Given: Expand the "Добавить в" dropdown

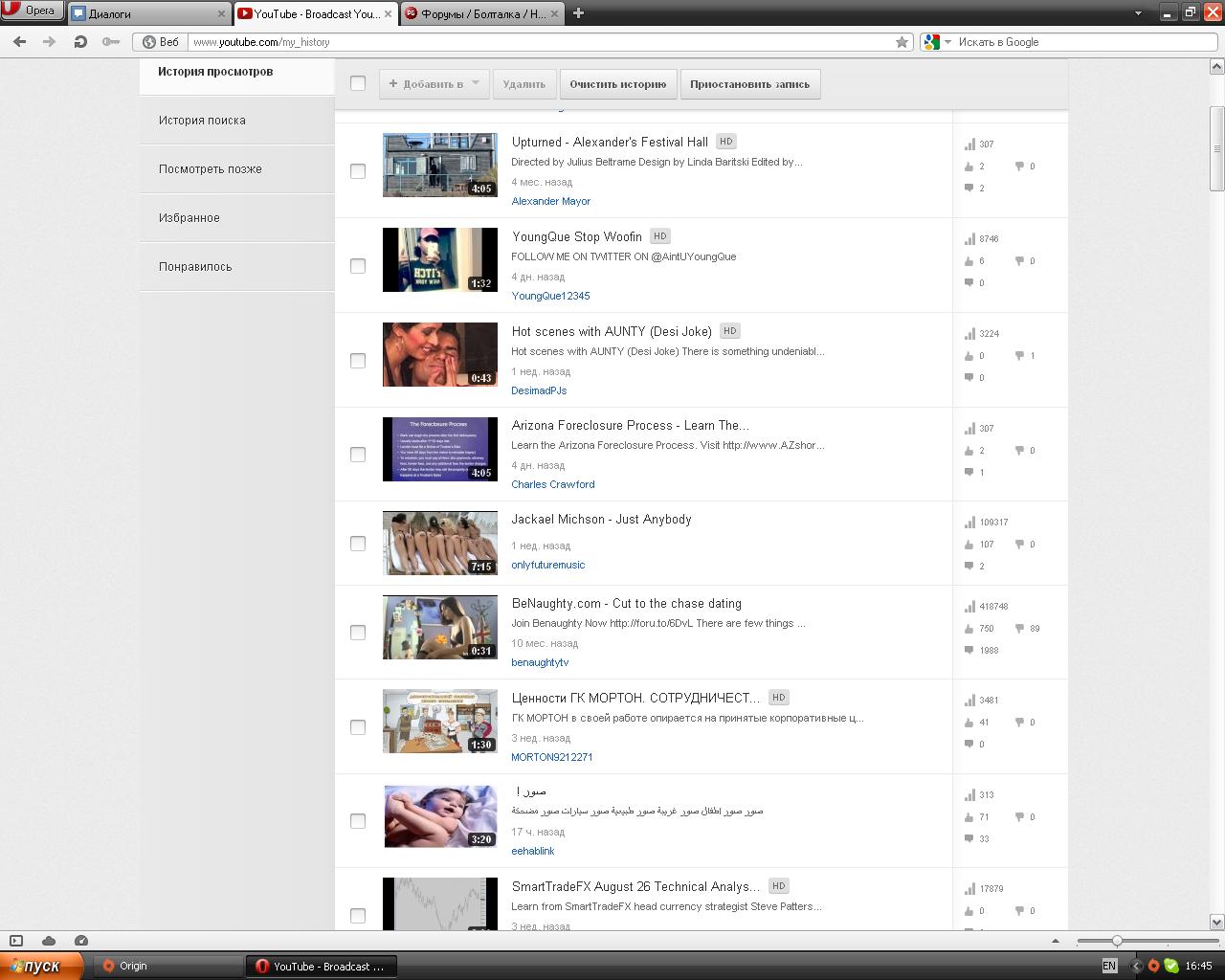Looking at the screenshot, I should 434,84.
